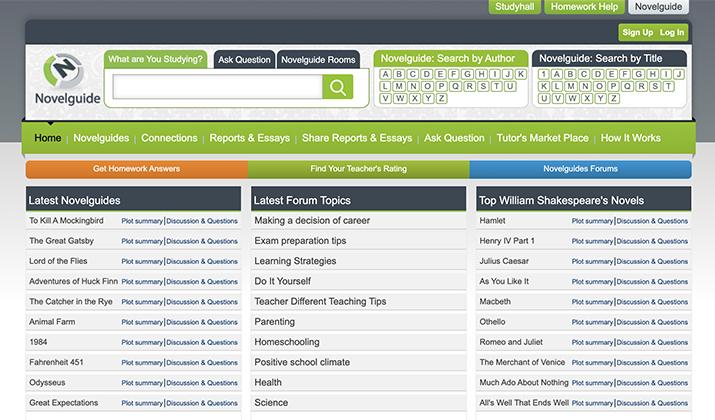Viewport: 715px width, 420px height.
Task: Open Macbeth plot summary
Action: tap(592, 302)
